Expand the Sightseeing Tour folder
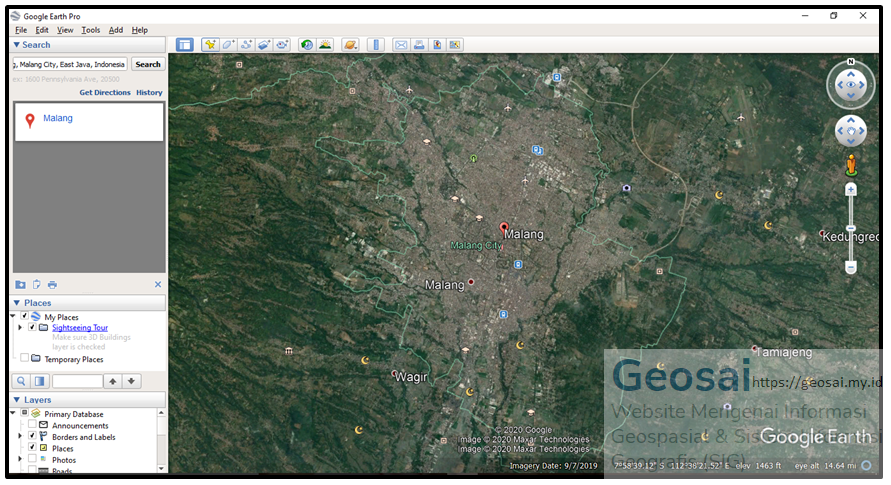This screenshot has width=891, height=485. click(x=20, y=328)
